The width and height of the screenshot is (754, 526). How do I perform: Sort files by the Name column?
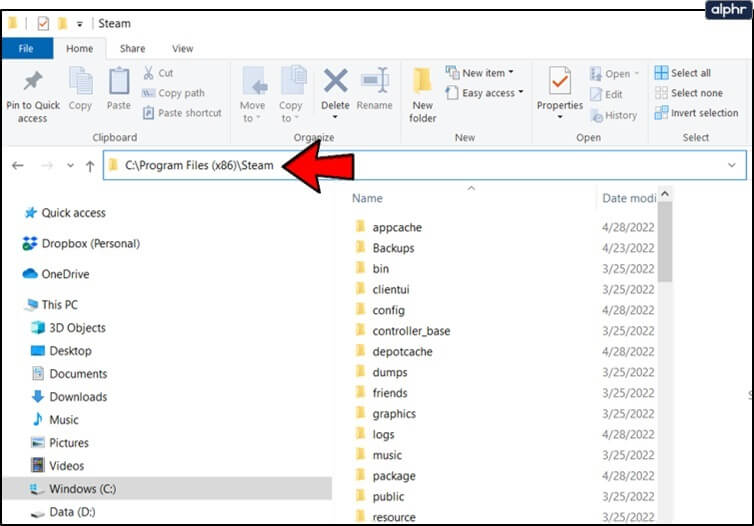(x=367, y=198)
